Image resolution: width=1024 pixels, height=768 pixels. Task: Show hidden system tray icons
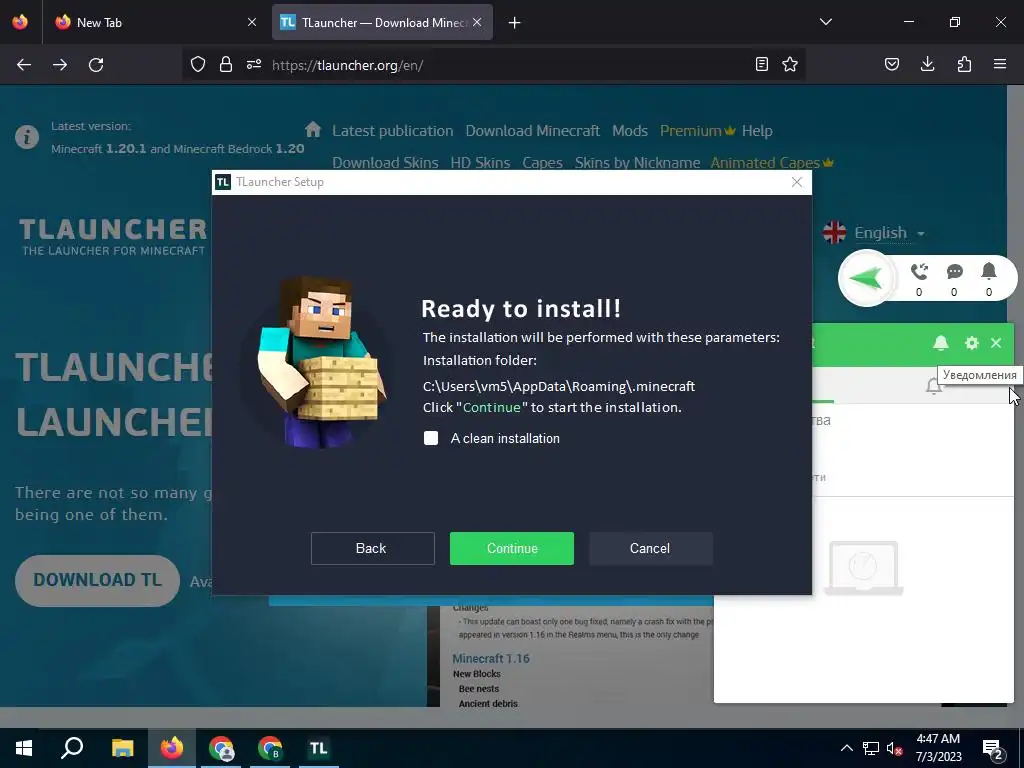click(846, 748)
